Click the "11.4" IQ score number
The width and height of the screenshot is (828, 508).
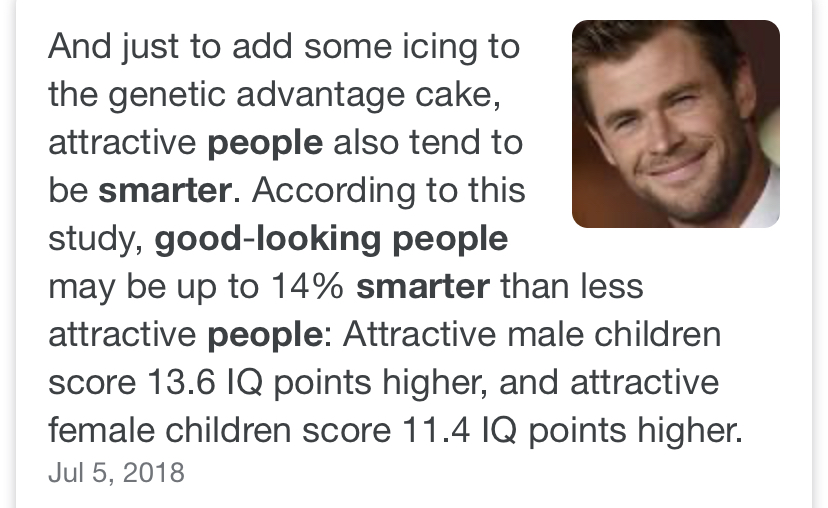click(436, 430)
